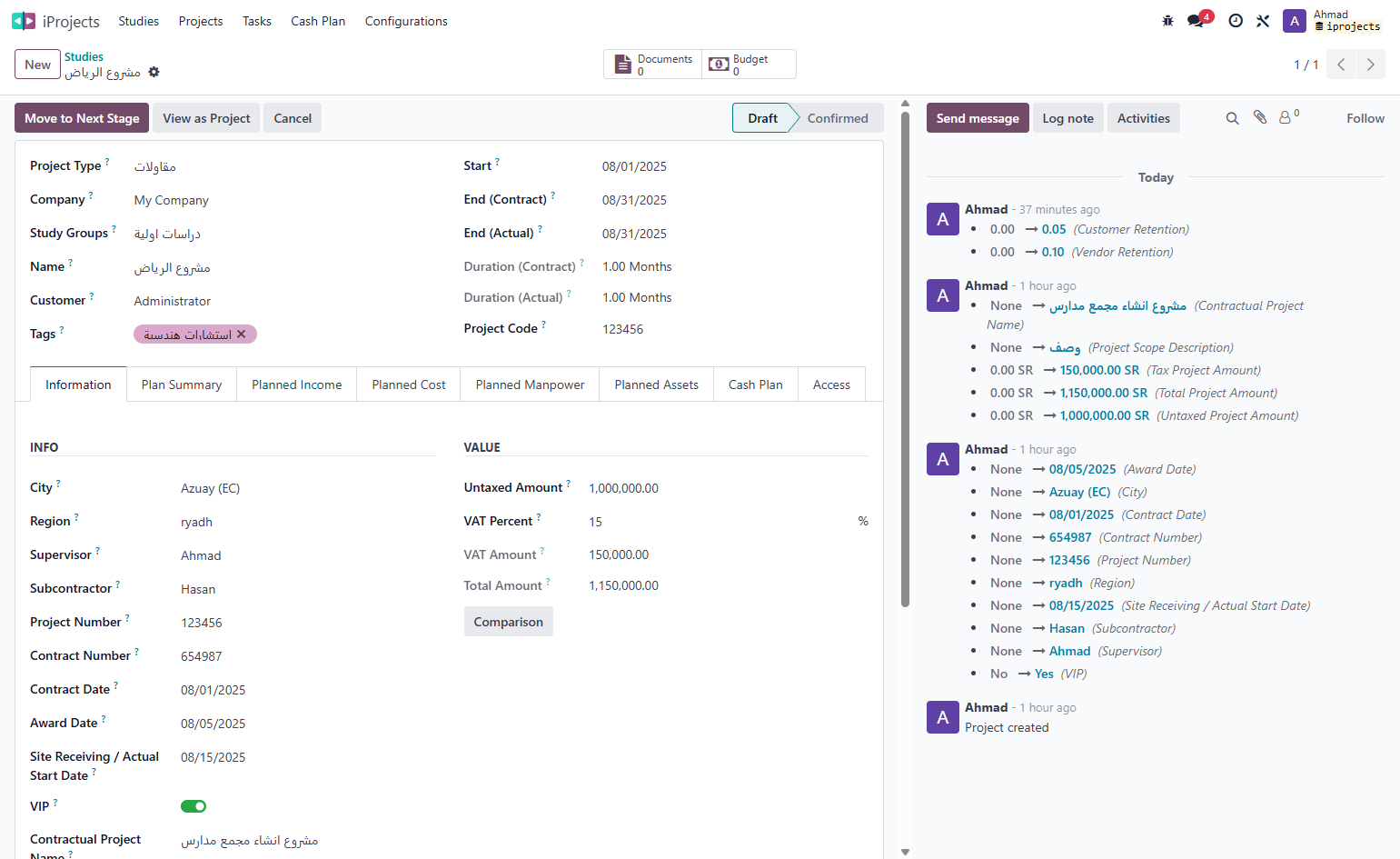Click the Follow button
This screenshot has height=859, width=1400.
(x=1365, y=118)
